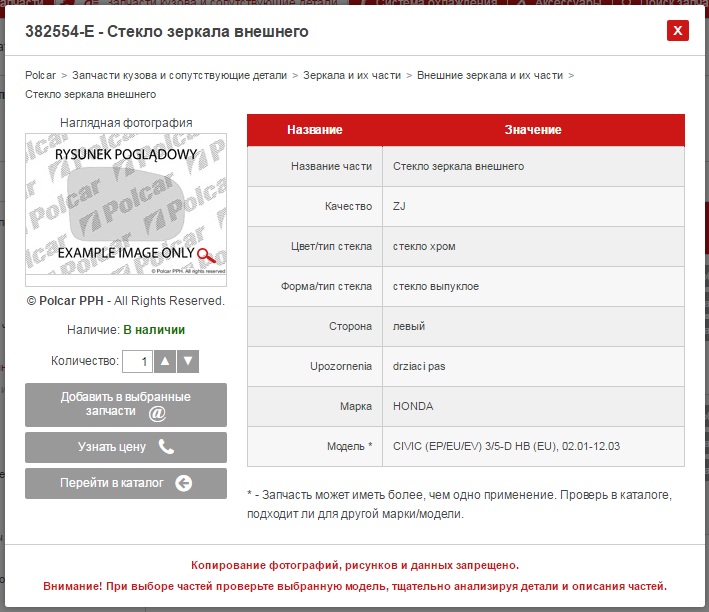This screenshot has width=709, height=612.
Task: Click the Название table column header
Action: click(x=314, y=130)
